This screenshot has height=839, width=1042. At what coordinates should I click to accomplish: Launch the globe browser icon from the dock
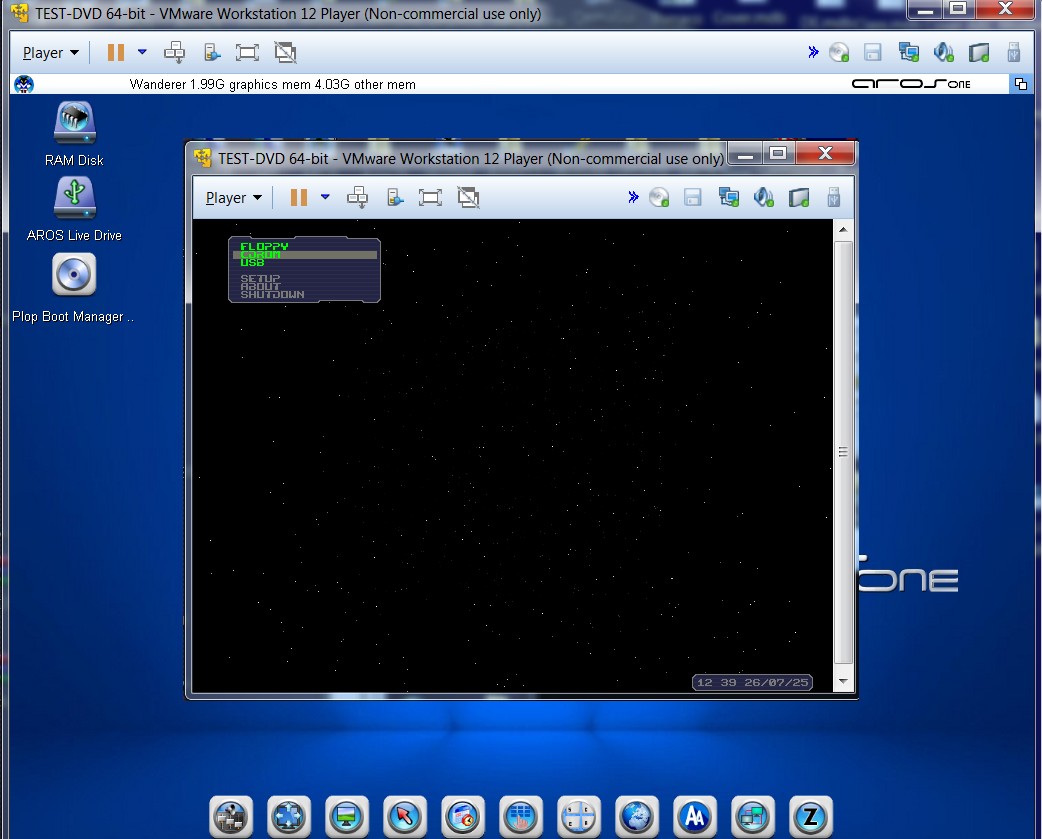(x=637, y=817)
